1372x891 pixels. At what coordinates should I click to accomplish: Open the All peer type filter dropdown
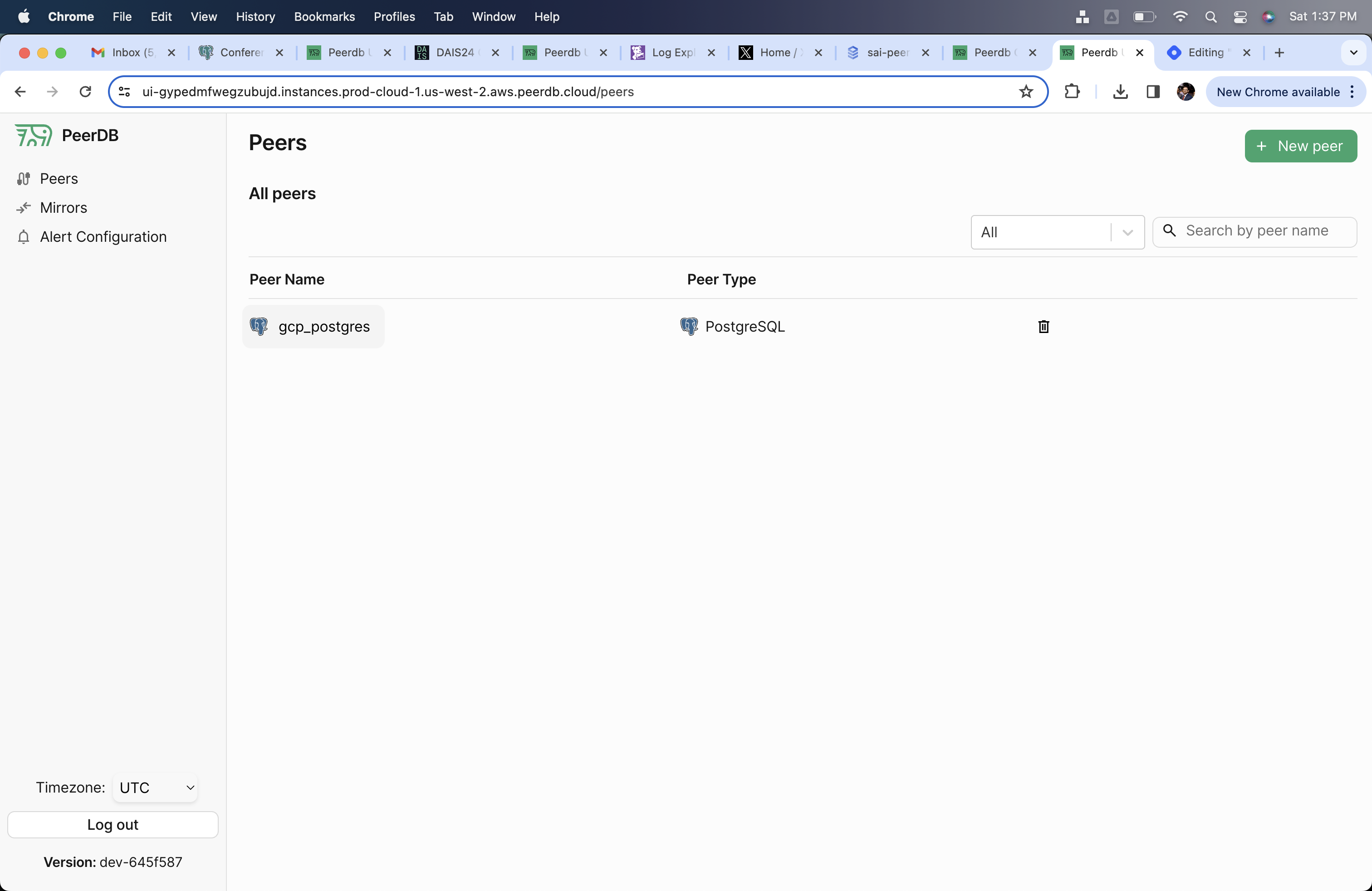1057,232
